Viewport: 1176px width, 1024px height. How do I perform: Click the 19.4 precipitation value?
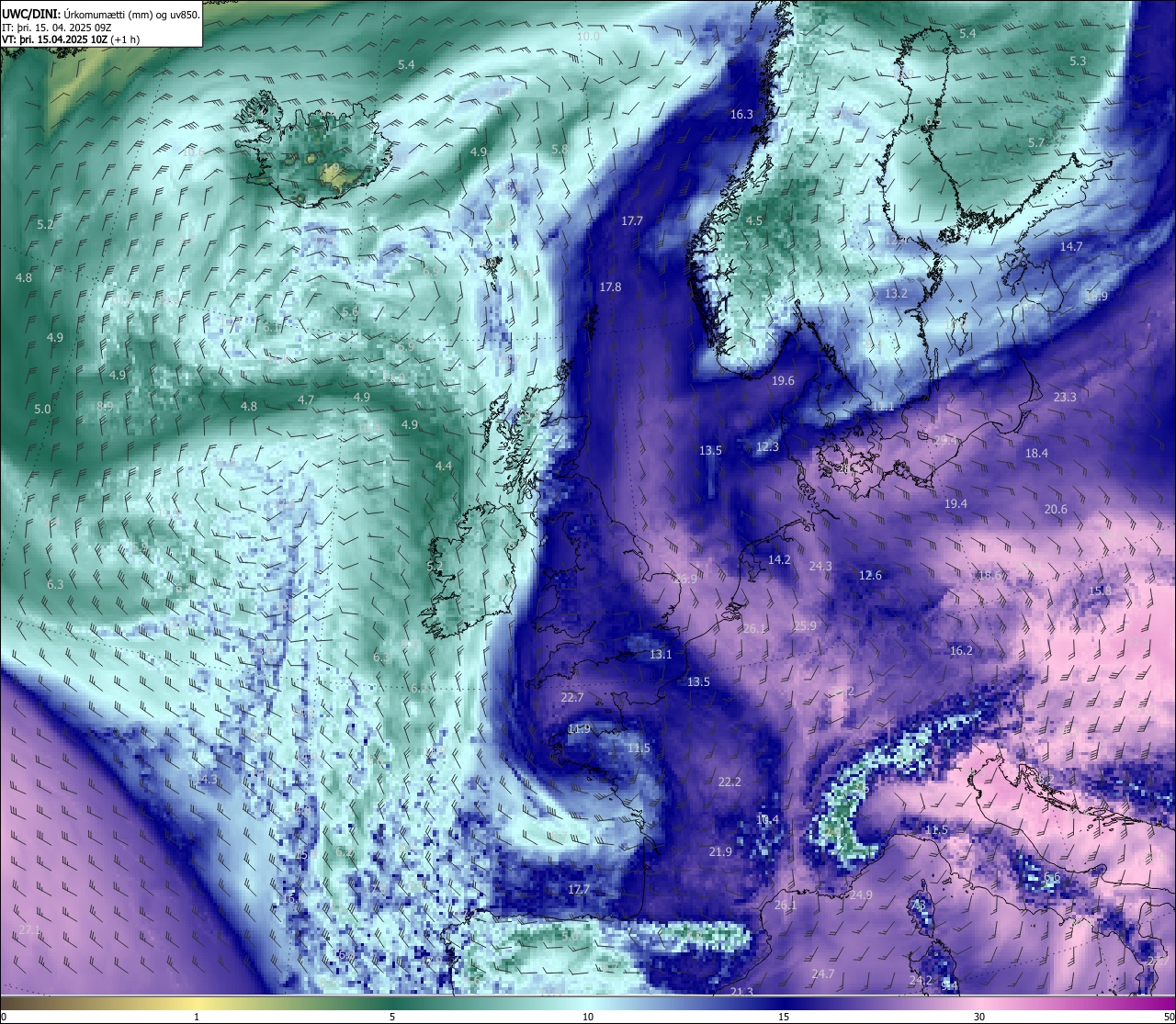pyautogui.click(x=955, y=504)
